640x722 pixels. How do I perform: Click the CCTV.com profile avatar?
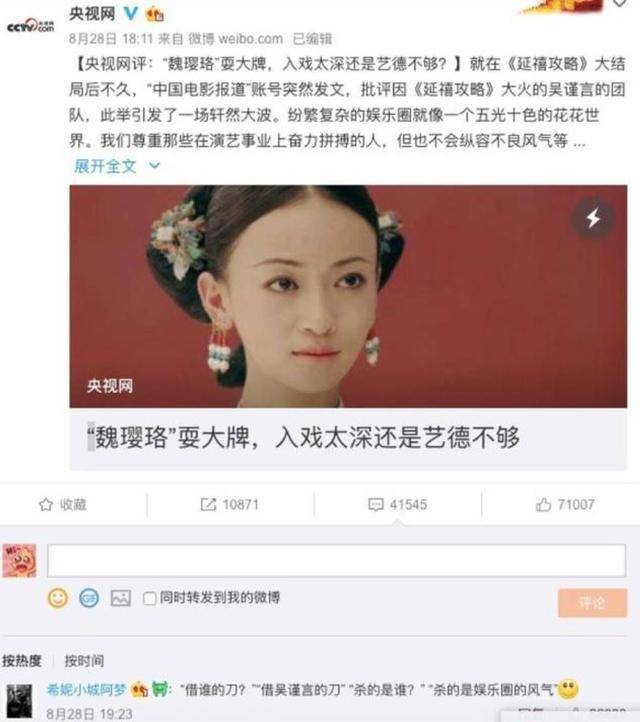pyautogui.click(x=31, y=26)
